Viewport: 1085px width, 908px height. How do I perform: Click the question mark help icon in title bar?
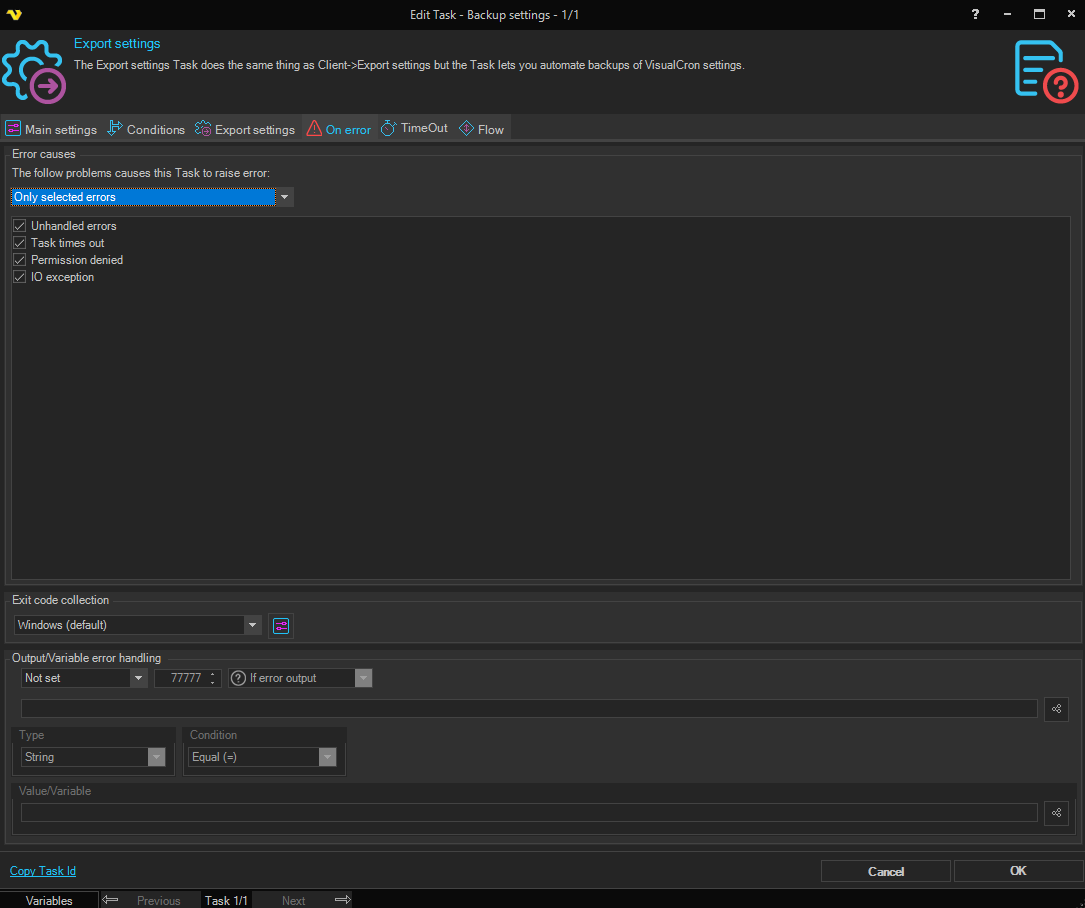(x=975, y=14)
